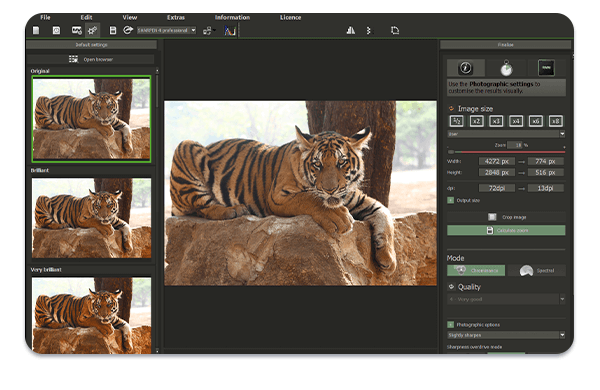Image resolution: width=600 pixels, height=390 pixels.
Task: Click the info icon in Finalise panel
Action: 466,68
